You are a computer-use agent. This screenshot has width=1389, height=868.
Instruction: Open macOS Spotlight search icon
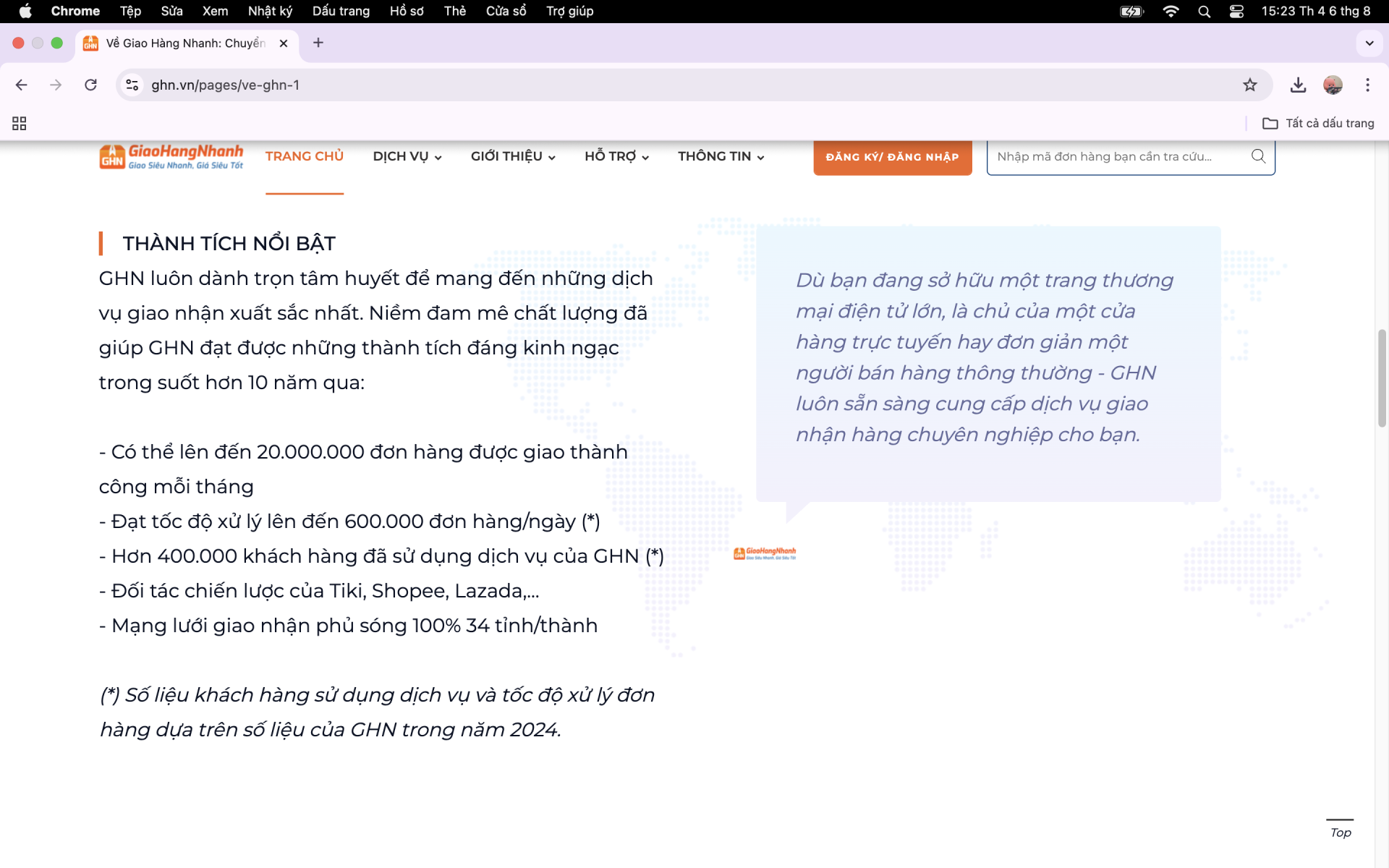point(1204,11)
